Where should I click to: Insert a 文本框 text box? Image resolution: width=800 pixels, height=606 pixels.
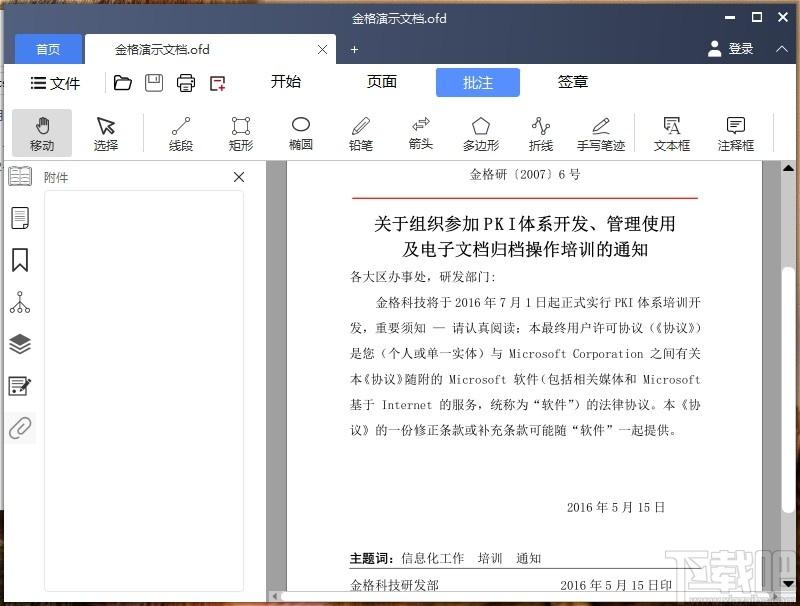[671, 133]
